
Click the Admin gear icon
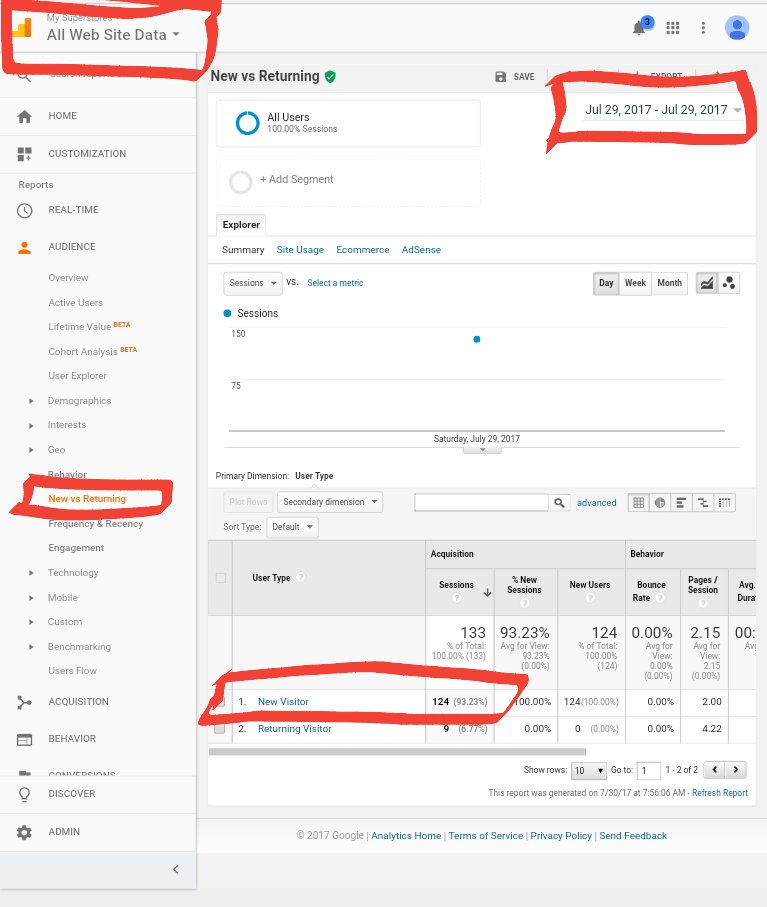coord(24,832)
